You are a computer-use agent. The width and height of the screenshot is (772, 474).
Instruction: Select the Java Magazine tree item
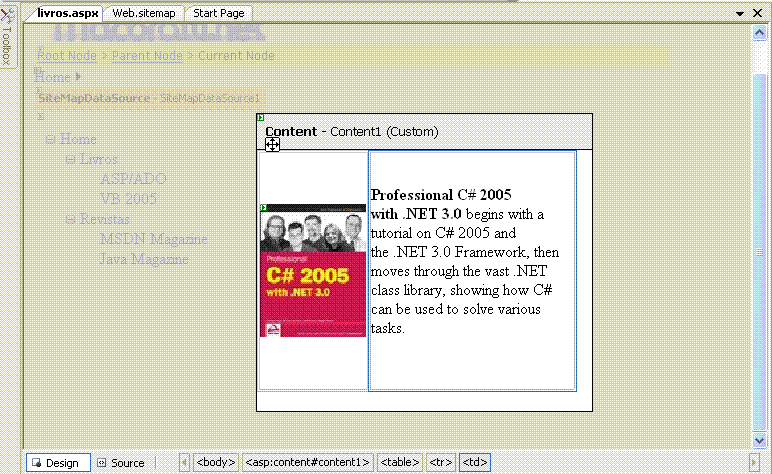(x=144, y=259)
